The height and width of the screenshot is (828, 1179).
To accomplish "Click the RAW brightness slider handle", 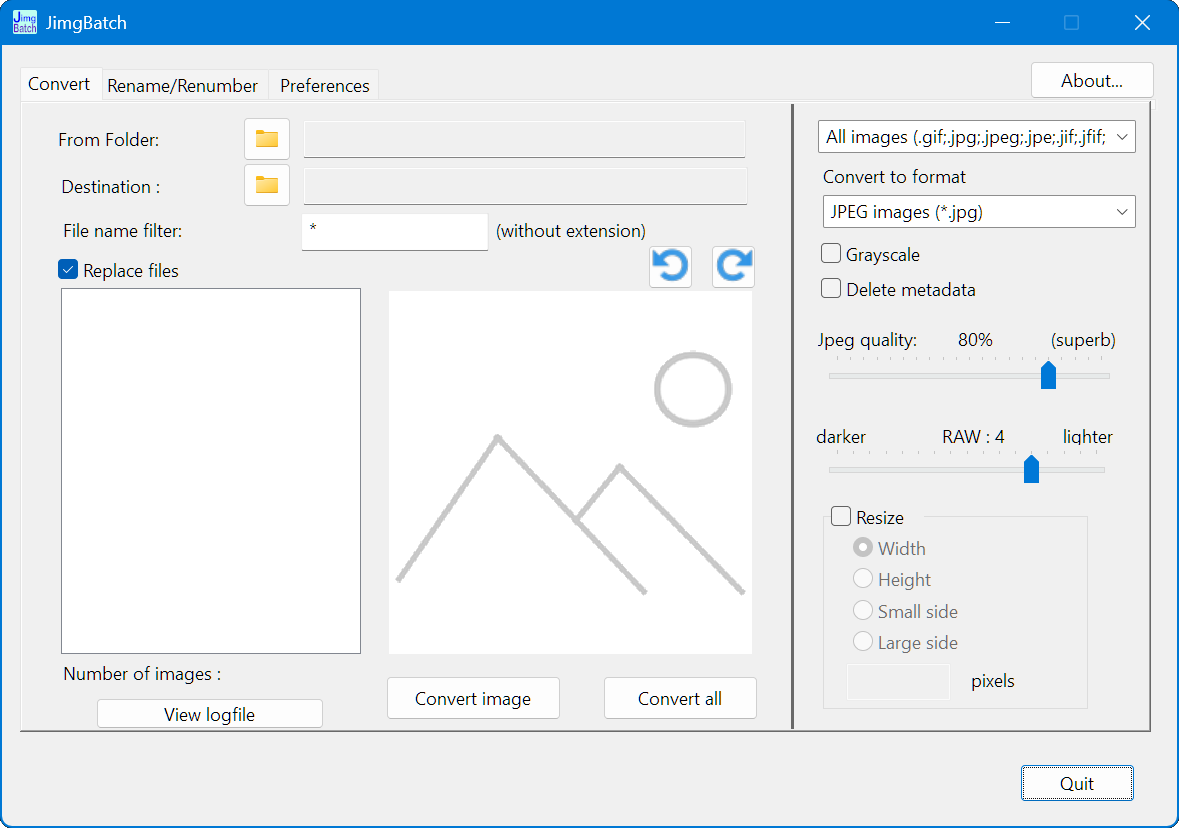I will [1031, 469].
